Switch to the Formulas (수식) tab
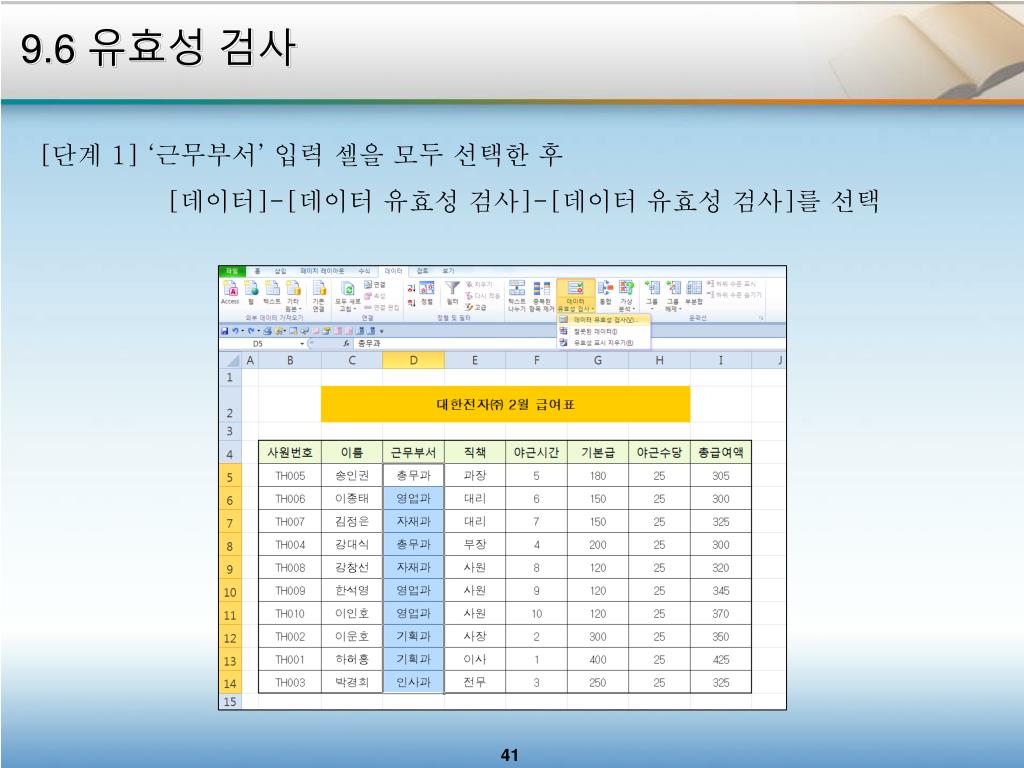 pyautogui.click(x=364, y=271)
